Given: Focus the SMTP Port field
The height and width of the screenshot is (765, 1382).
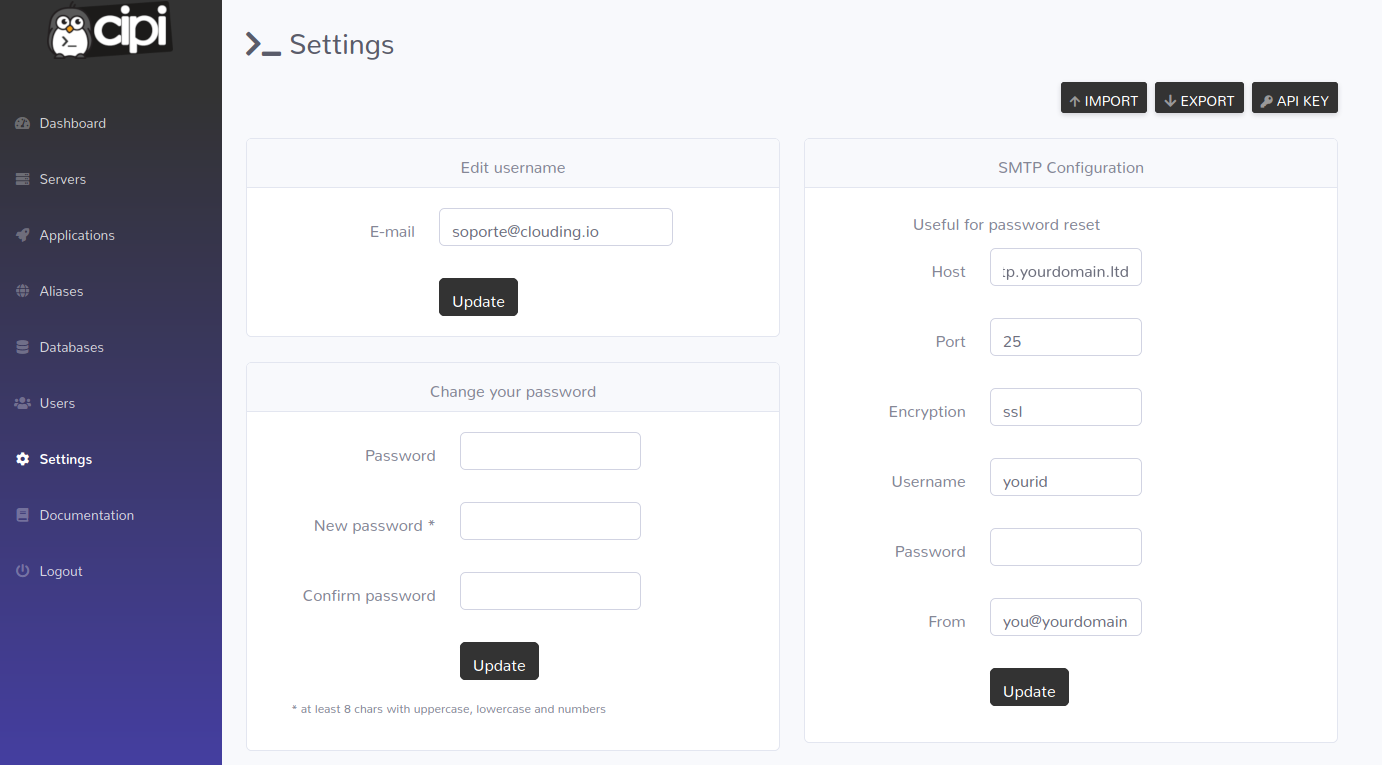Looking at the screenshot, I should click(1066, 337).
